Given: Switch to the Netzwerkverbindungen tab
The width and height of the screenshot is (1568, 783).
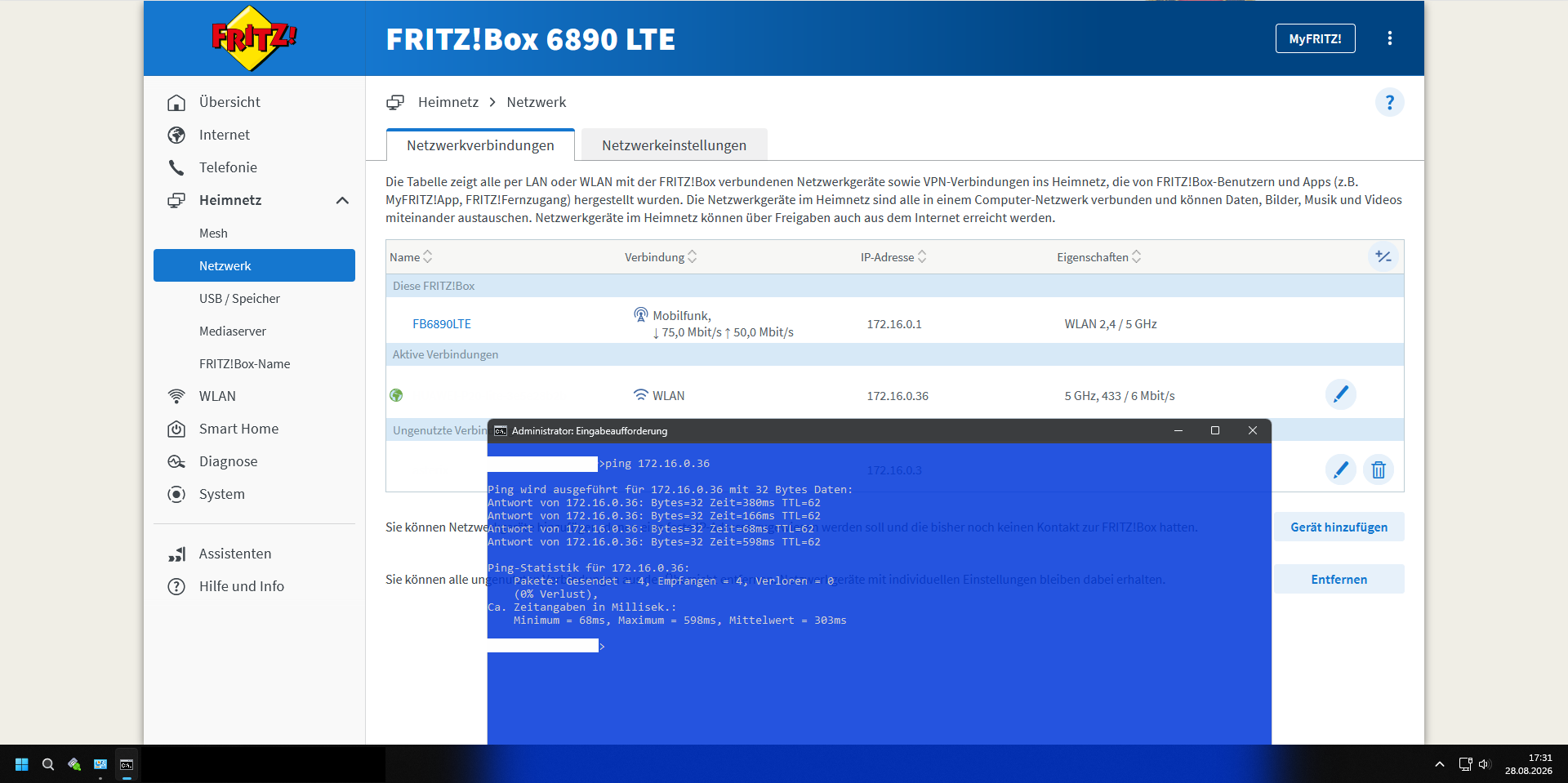Looking at the screenshot, I should [480, 145].
